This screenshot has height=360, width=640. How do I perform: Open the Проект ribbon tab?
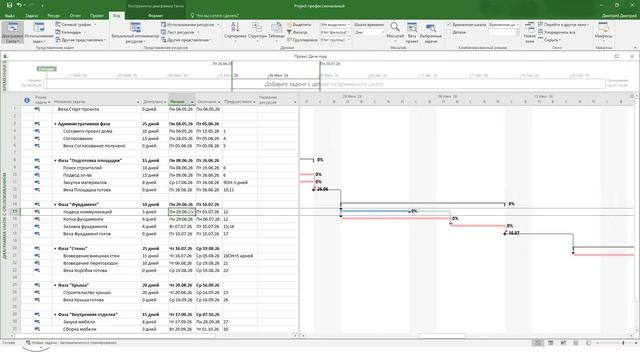[97, 16]
